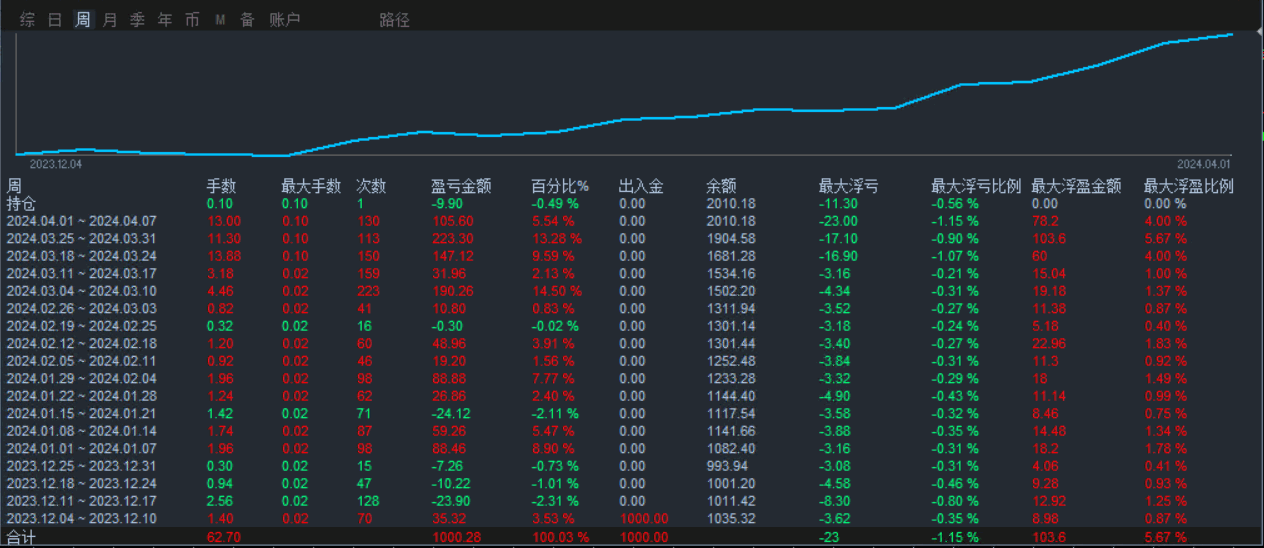This screenshot has width=1264, height=548.
Task: Select the 2024.03.04 ~ 2024.03.10 week row
Action: (x=632, y=291)
